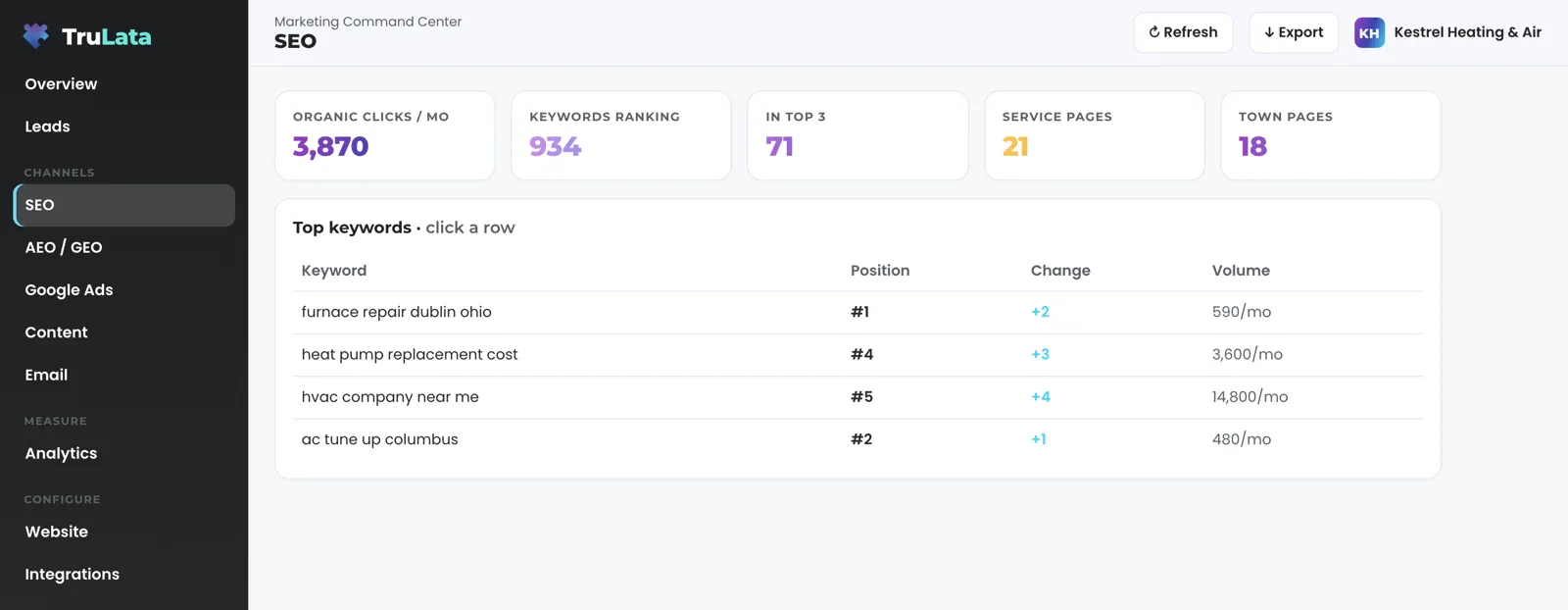Click the Change column header

(x=1060, y=271)
